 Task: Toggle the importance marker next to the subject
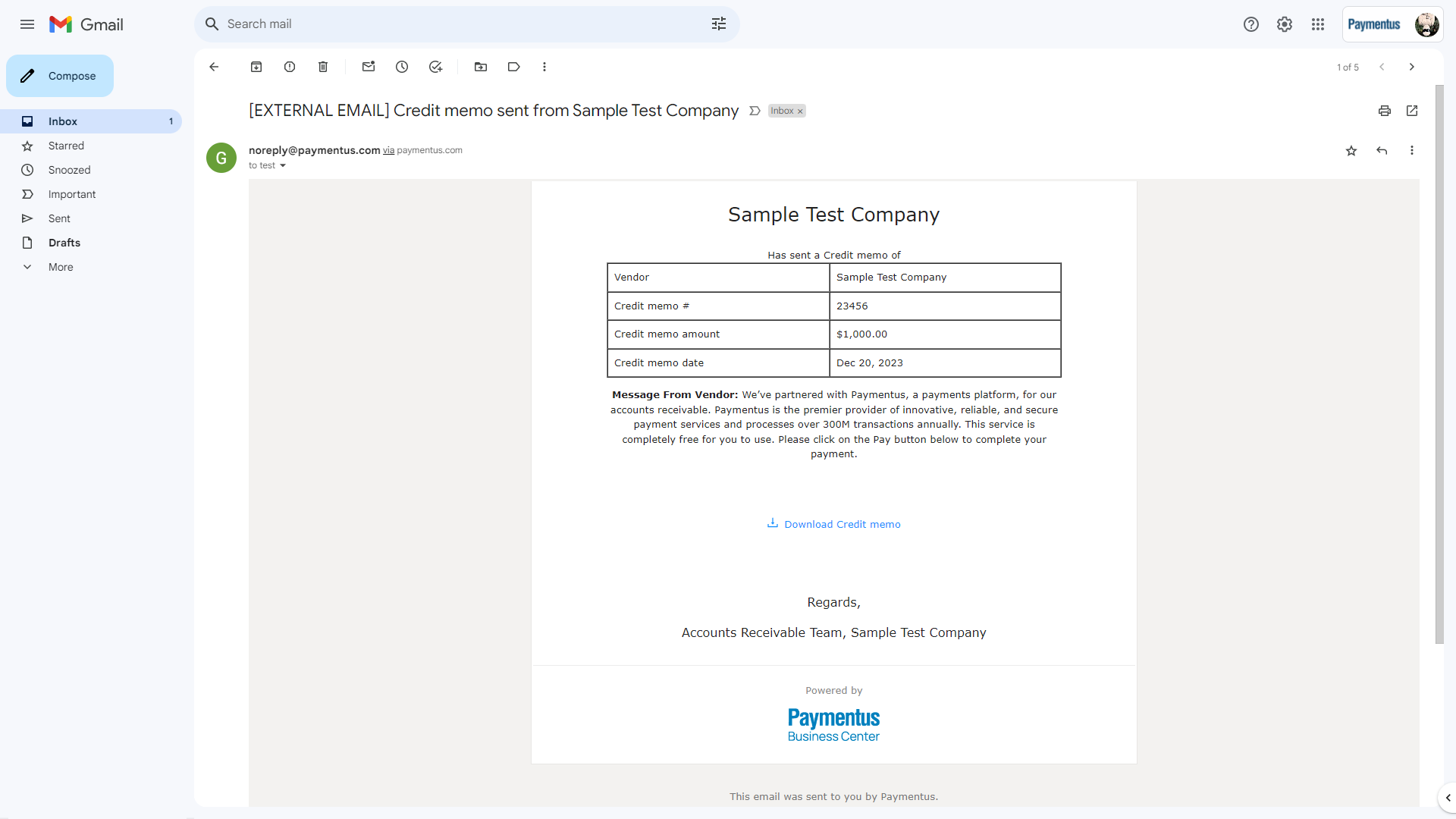click(755, 111)
